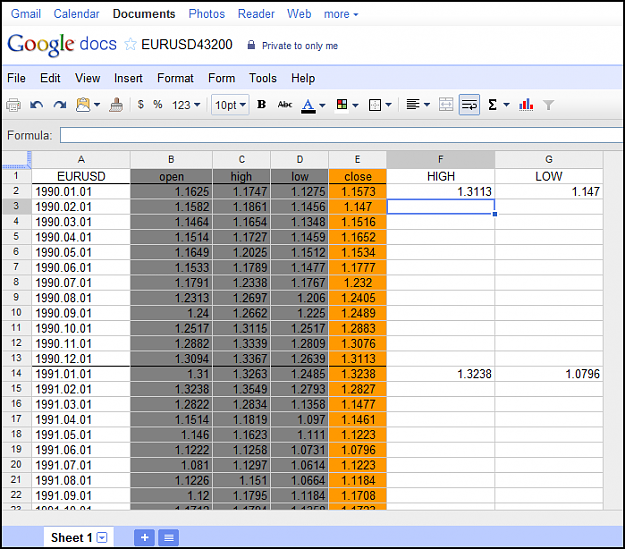Click the Print icon in toolbar
Image resolution: width=625 pixels, height=549 pixels.
coord(14,105)
